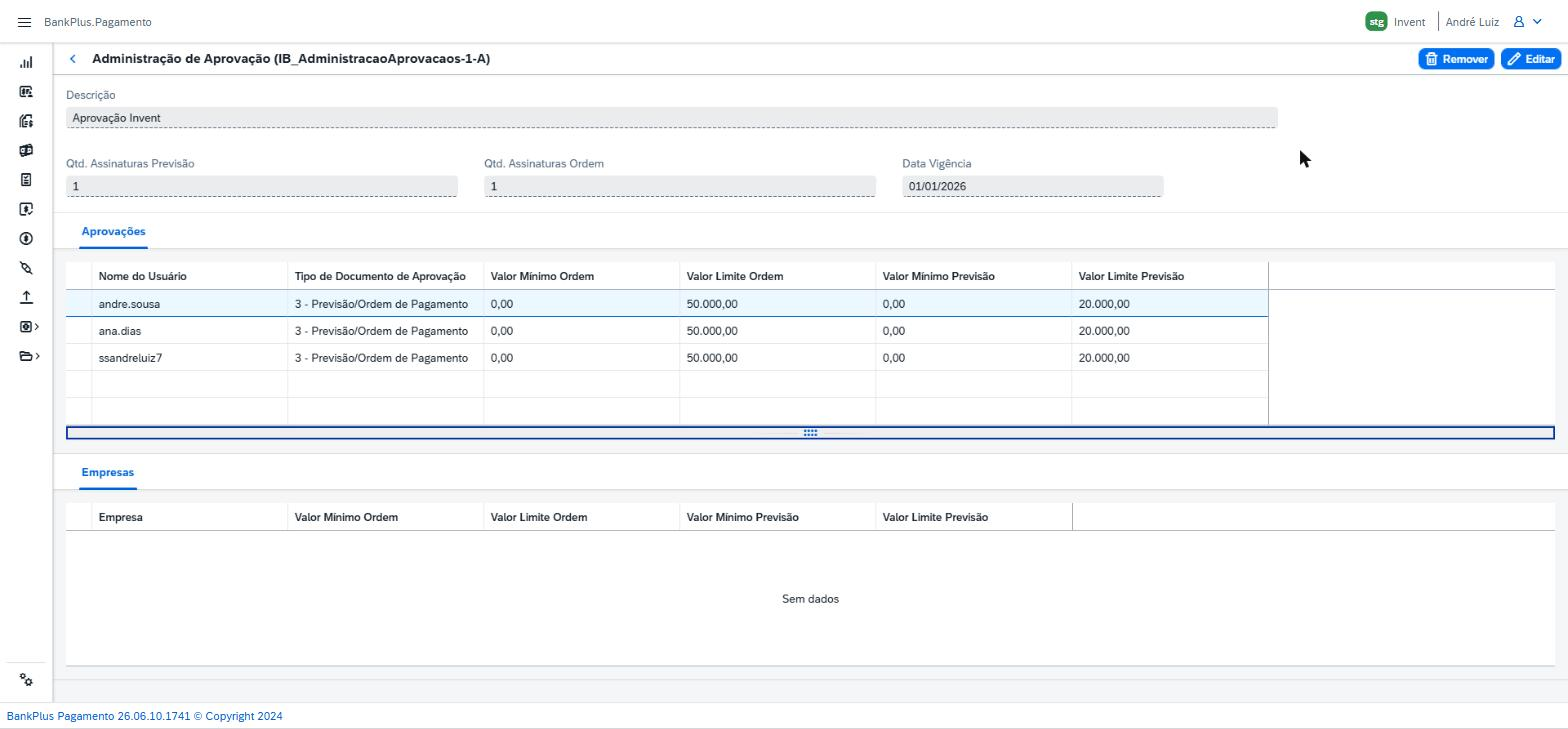Go back using the arrow beside the page title

coord(73,59)
